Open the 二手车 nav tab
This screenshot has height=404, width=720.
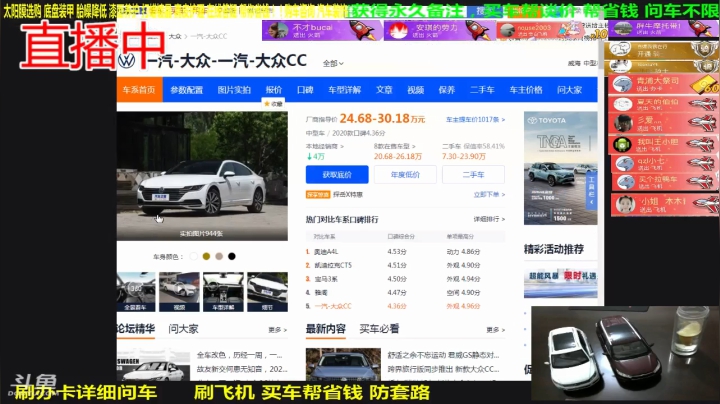click(x=482, y=90)
